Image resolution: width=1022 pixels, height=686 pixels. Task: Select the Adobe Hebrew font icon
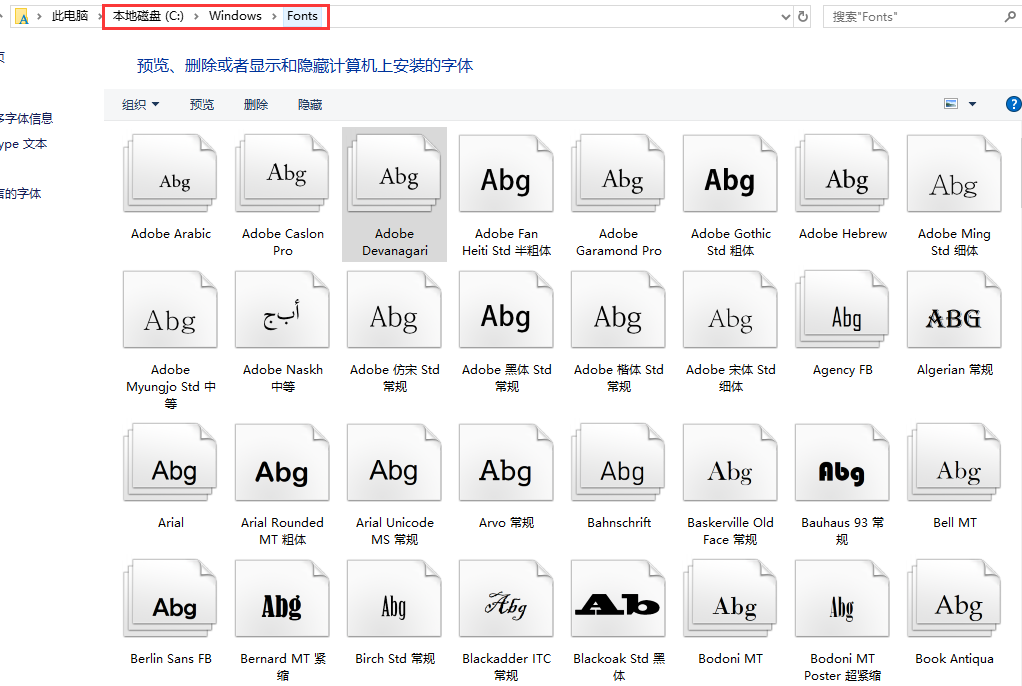843,173
